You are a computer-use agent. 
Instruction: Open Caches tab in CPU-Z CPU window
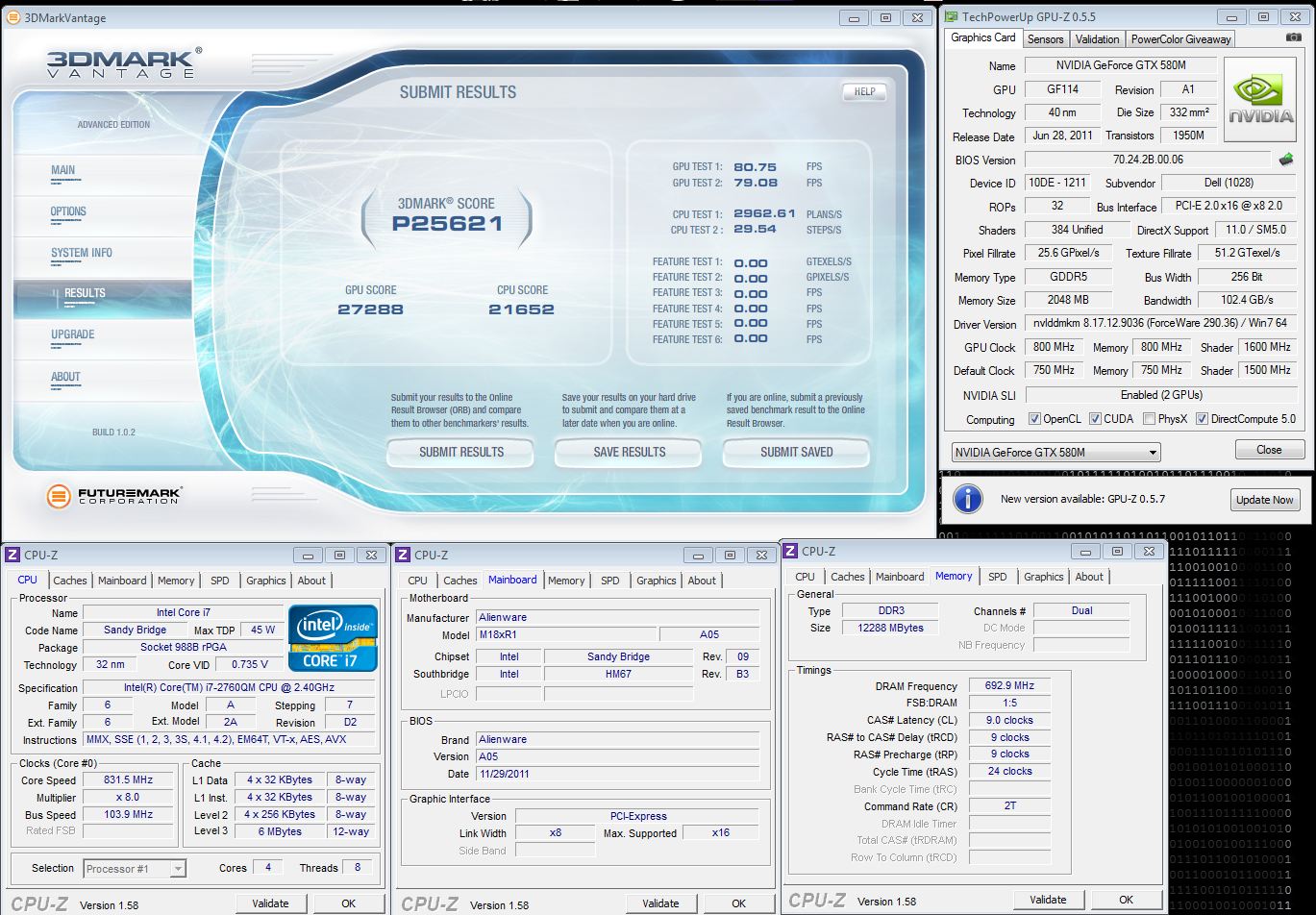pyautogui.click(x=70, y=581)
